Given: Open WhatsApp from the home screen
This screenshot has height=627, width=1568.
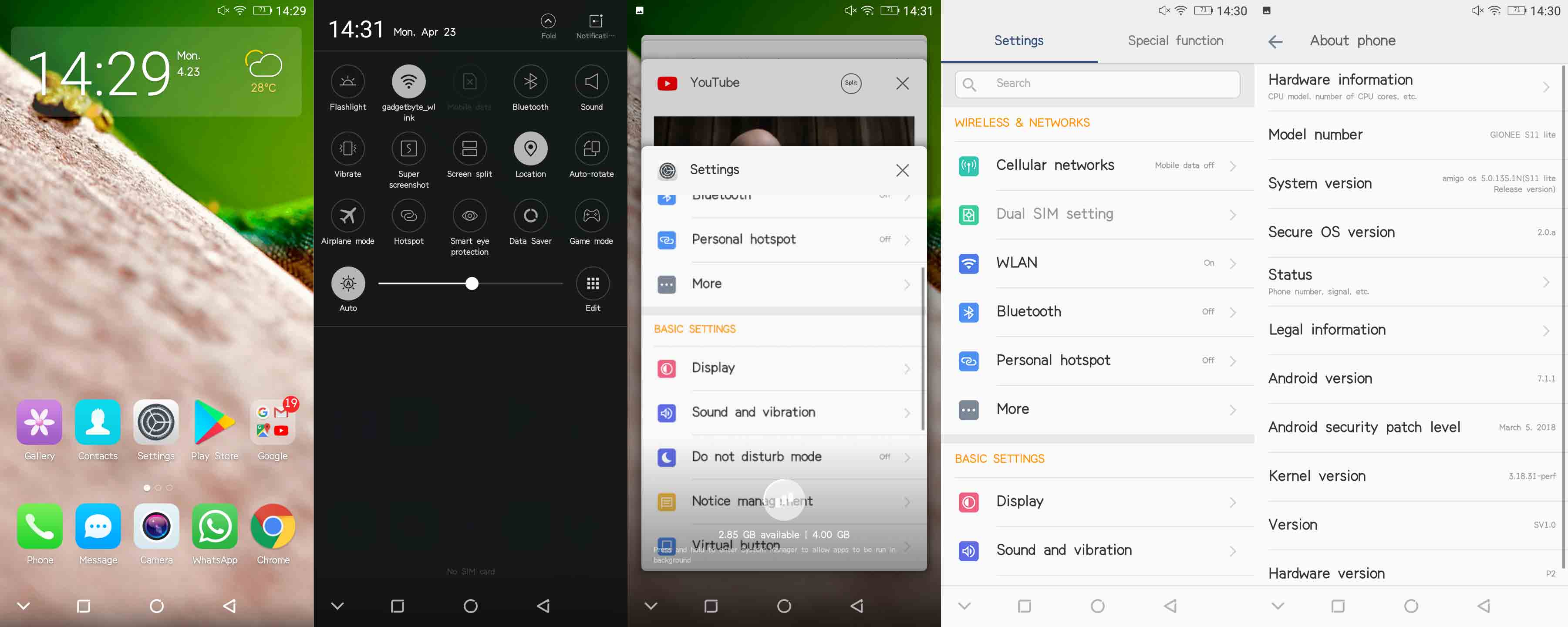Looking at the screenshot, I should tap(214, 526).
